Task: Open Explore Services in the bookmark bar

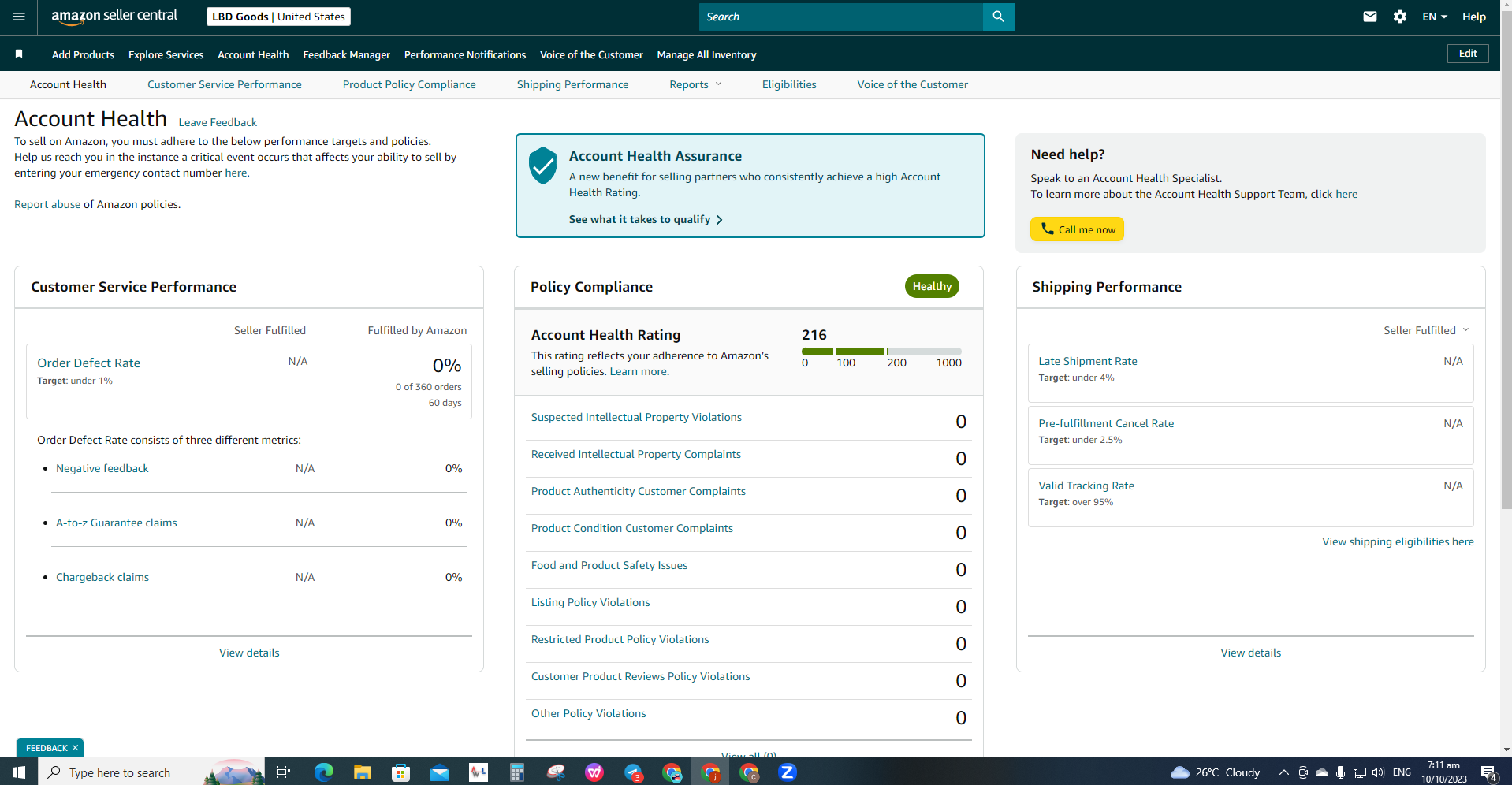Action: [x=166, y=54]
